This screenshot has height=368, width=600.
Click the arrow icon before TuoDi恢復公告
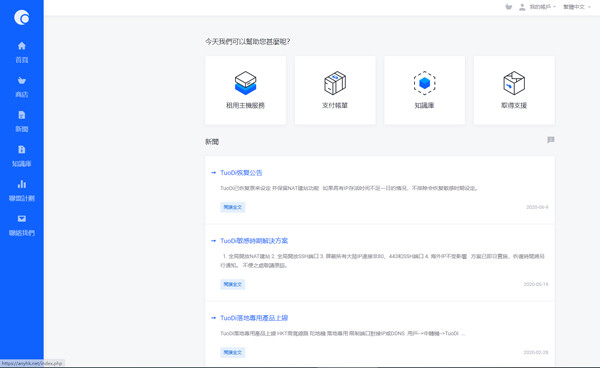[x=214, y=173]
